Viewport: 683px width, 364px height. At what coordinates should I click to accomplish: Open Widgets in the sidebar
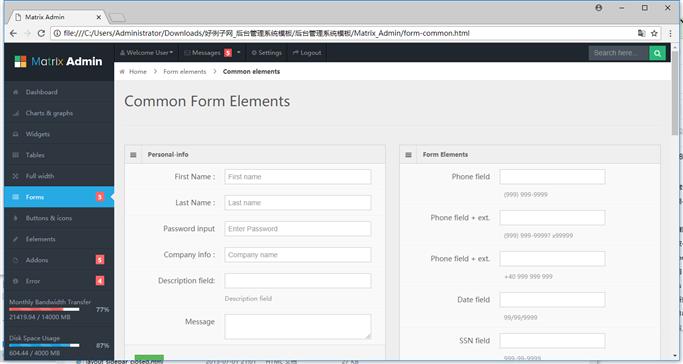pyautogui.click(x=59, y=134)
